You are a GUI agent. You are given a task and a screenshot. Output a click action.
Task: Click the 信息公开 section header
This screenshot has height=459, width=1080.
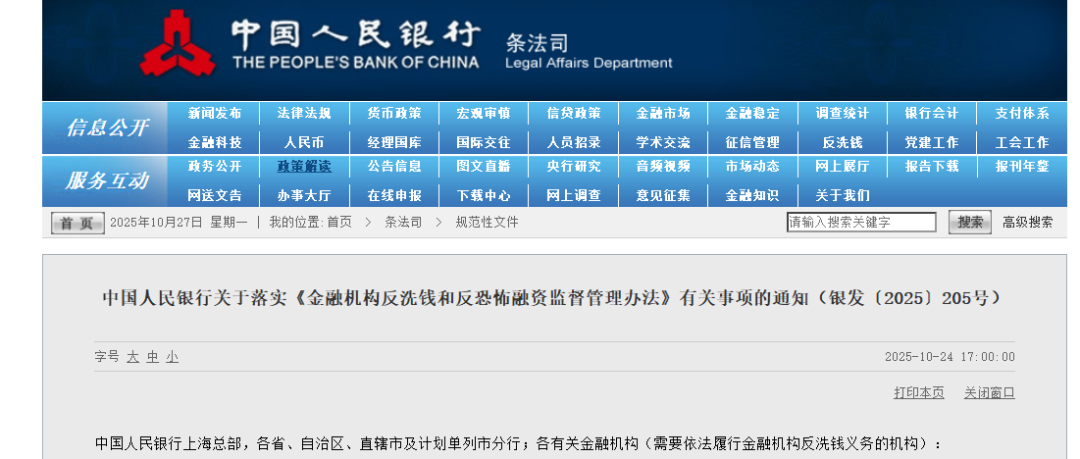tap(105, 128)
